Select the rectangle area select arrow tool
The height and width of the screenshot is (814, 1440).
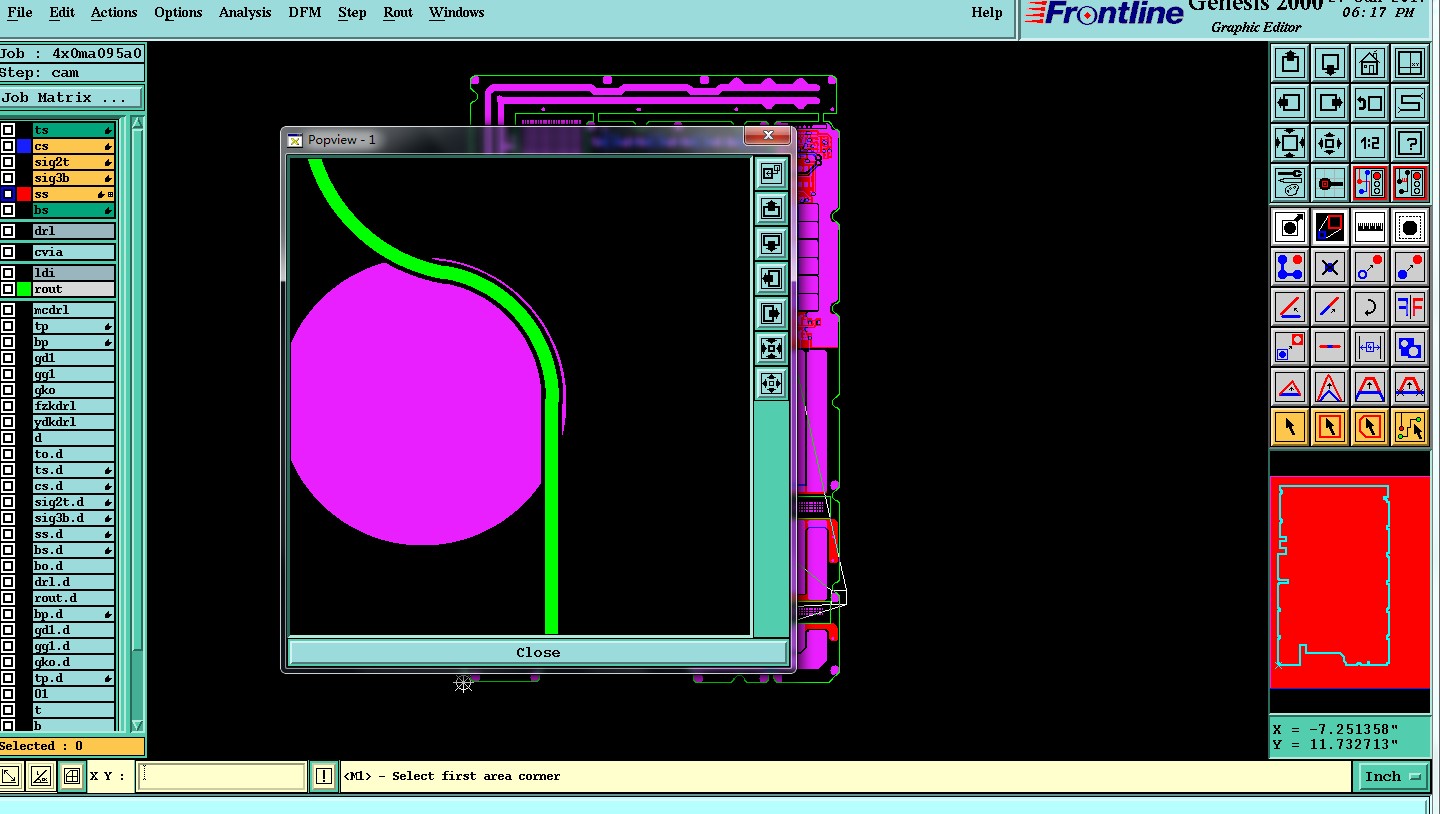pos(1330,427)
